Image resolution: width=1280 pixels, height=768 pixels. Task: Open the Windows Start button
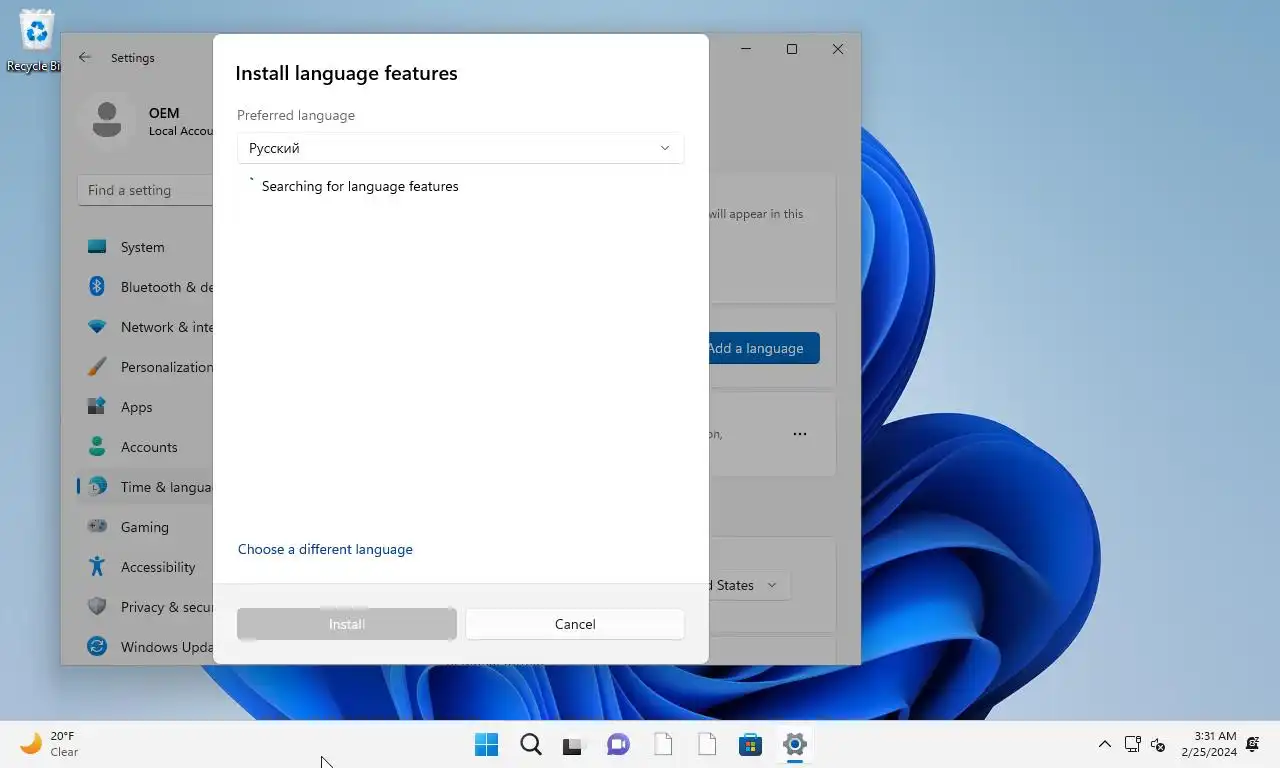pos(486,744)
